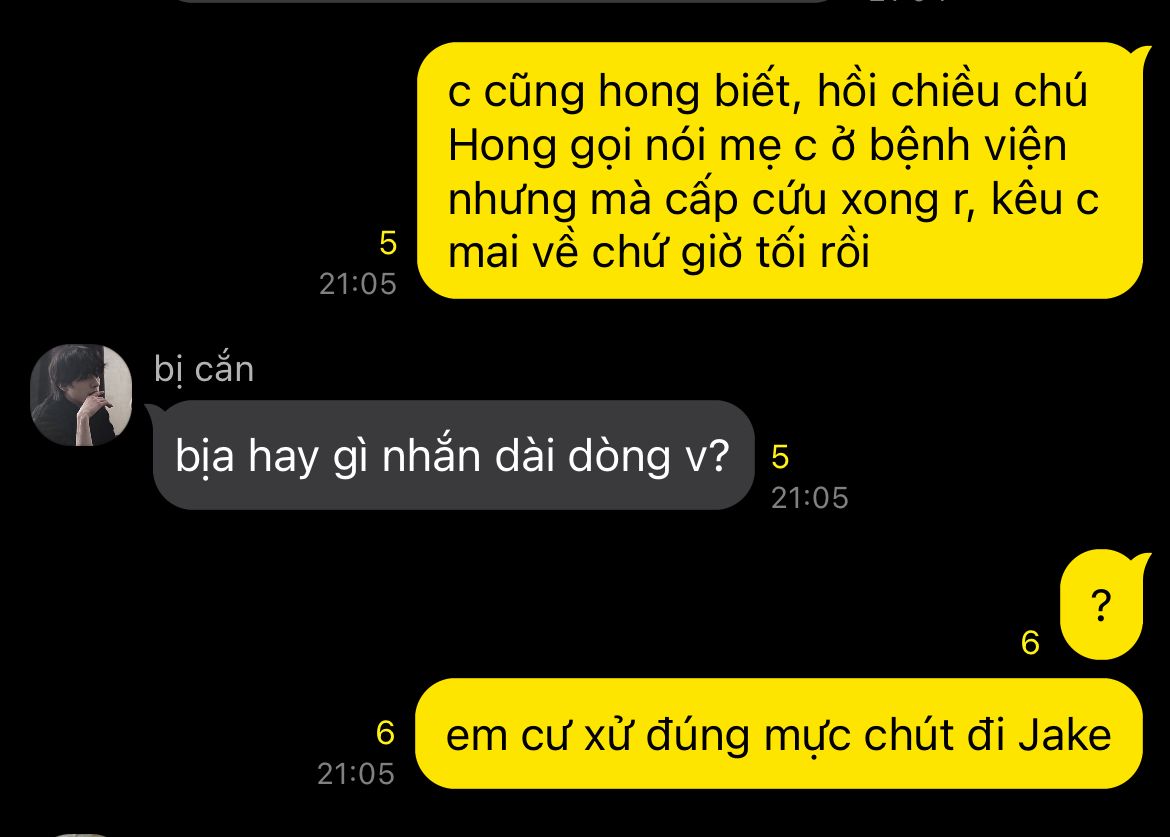Tap the 21:05 timestamp beside the Jake message

(356, 774)
